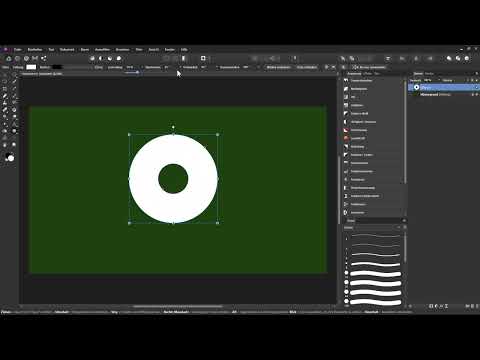
Task: Add a Belichtung adjustment
Action: [357, 147]
